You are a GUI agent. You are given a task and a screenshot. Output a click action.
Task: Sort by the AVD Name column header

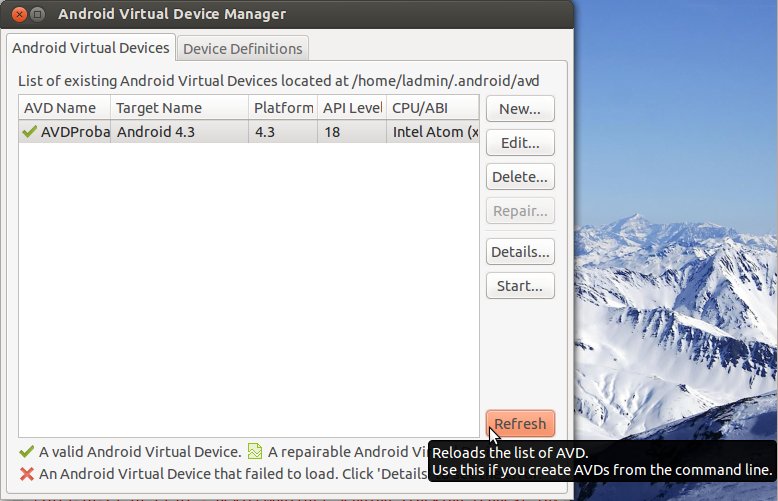65,108
